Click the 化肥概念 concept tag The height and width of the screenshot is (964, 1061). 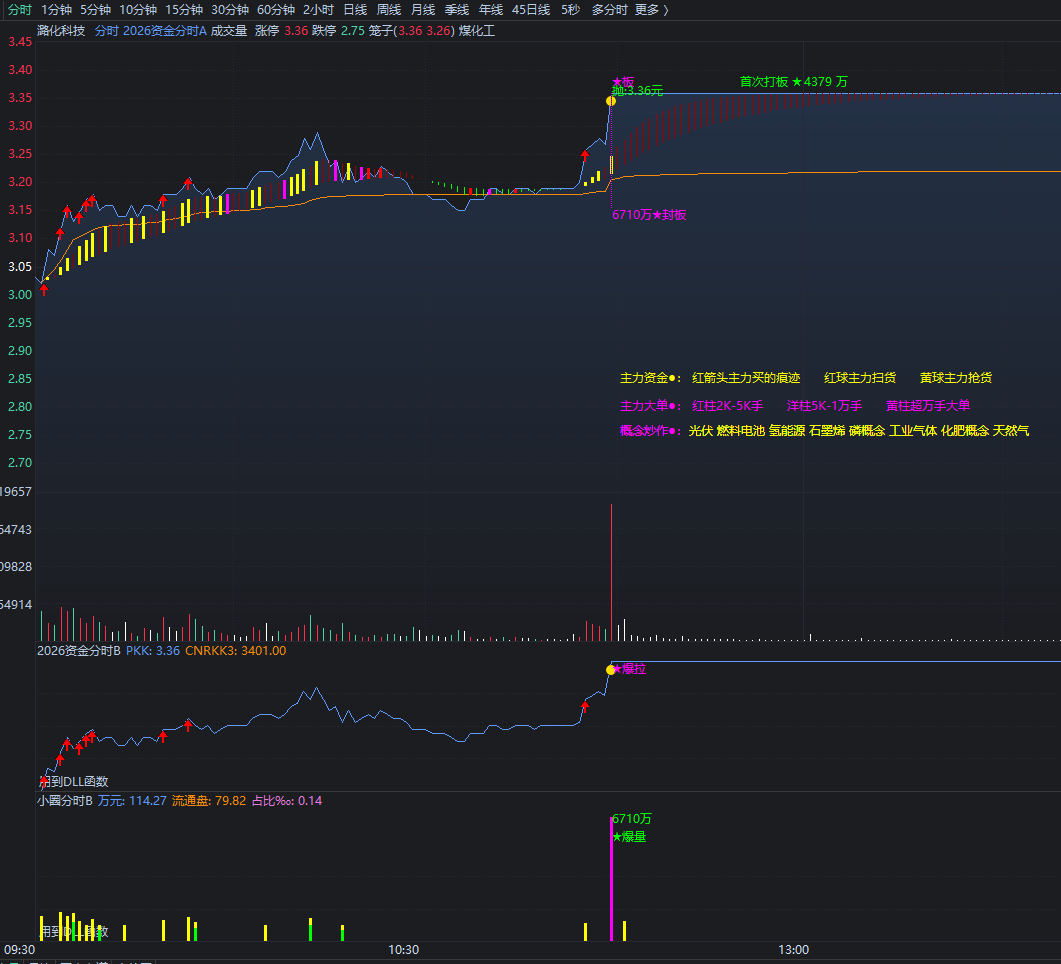965,430
